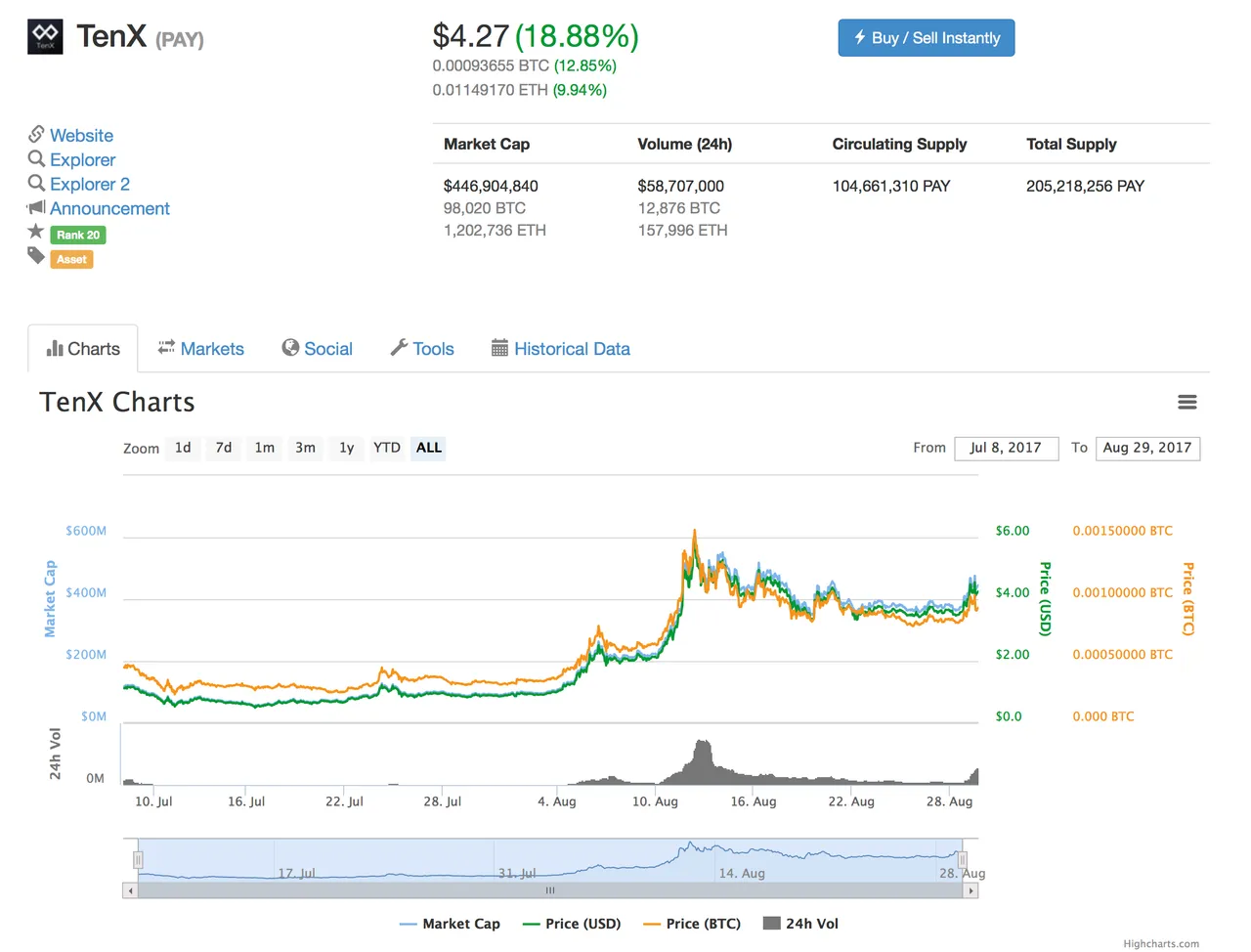1251x952 pixels.
Task: Click the chain link icon beside Website
Action: coord(36,134)
